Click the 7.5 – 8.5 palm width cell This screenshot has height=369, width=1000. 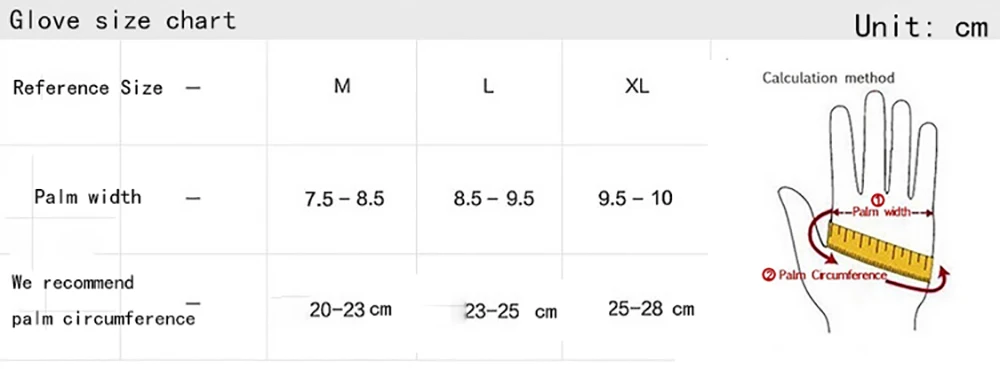(344, 199)
